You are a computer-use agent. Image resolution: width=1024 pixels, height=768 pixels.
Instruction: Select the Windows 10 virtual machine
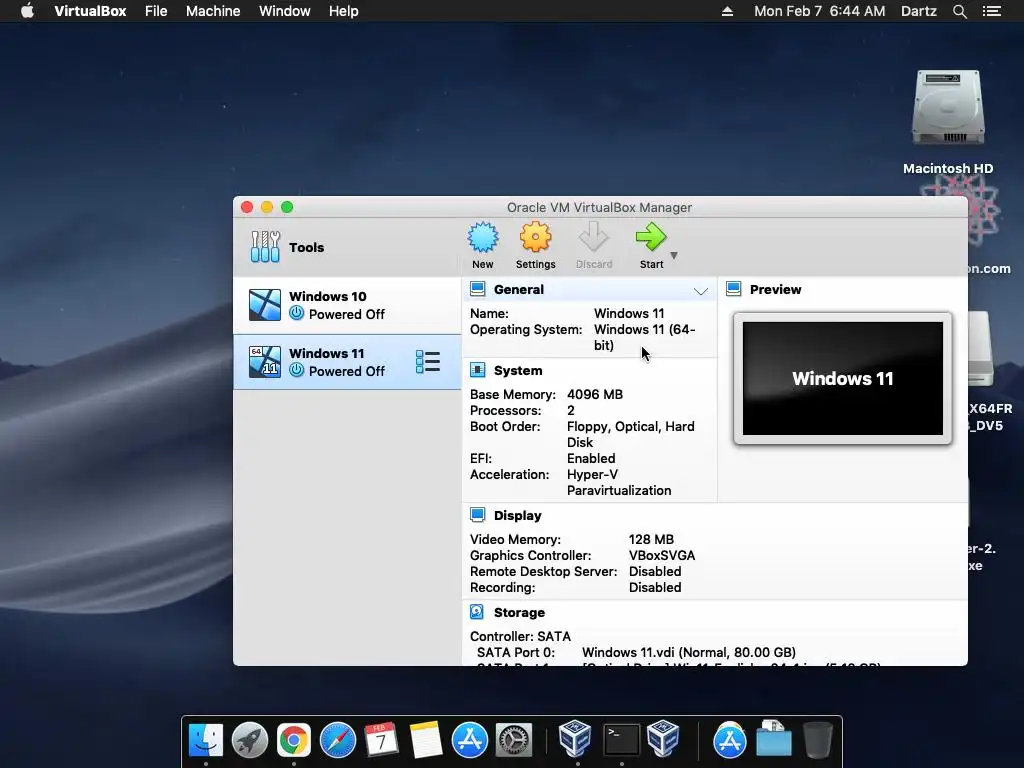pyautogui.click(x=347, y=305)
